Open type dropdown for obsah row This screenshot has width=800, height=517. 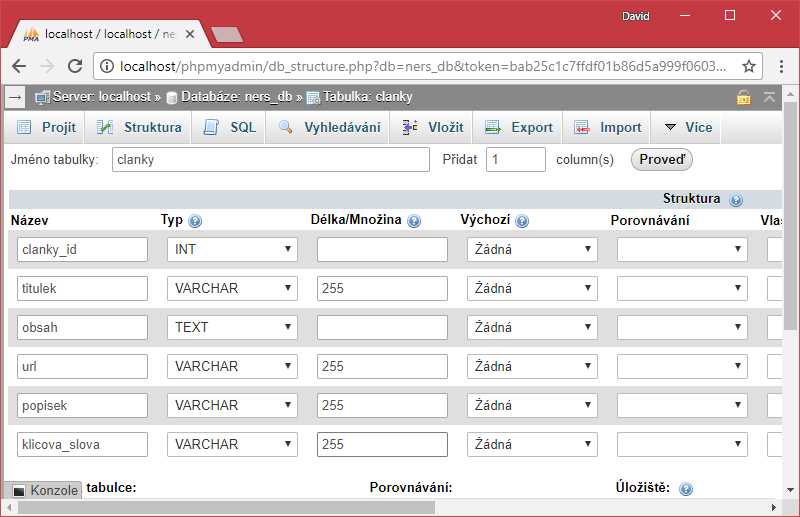[x=232, y=327]
